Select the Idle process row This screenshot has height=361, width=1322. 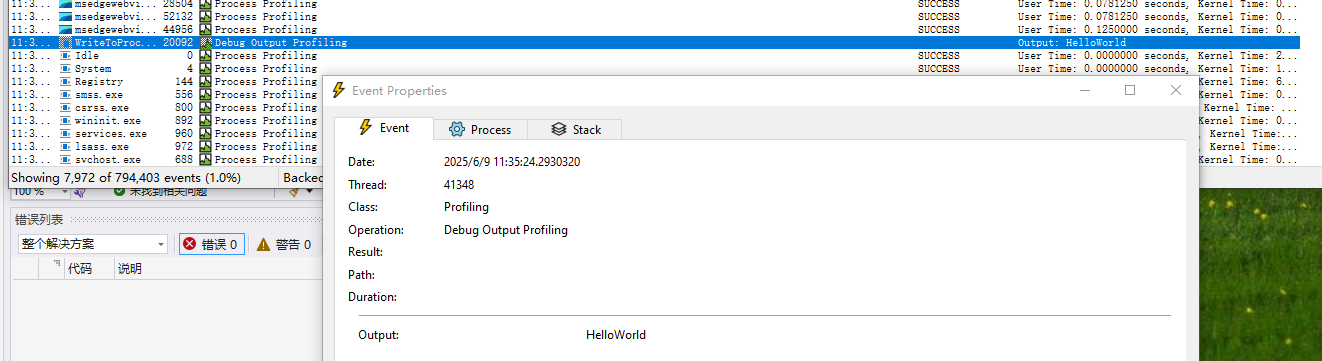(654, 56)
